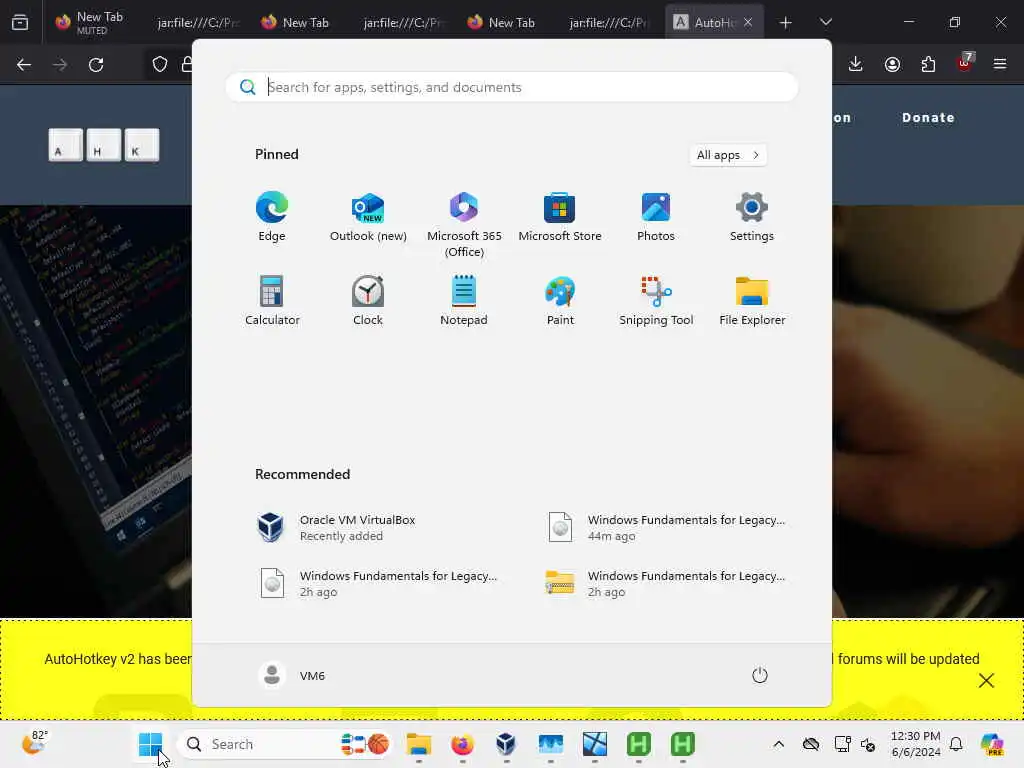Launch Photos app from Start menu
Image resolution: width=1024 pixels, height=768 pixels.
[656, 217]
